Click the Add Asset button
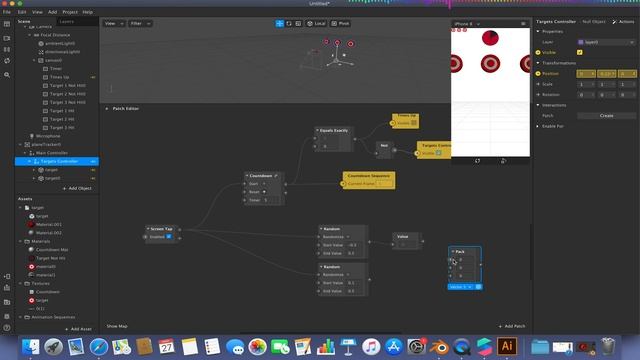 tap(78, 329)
